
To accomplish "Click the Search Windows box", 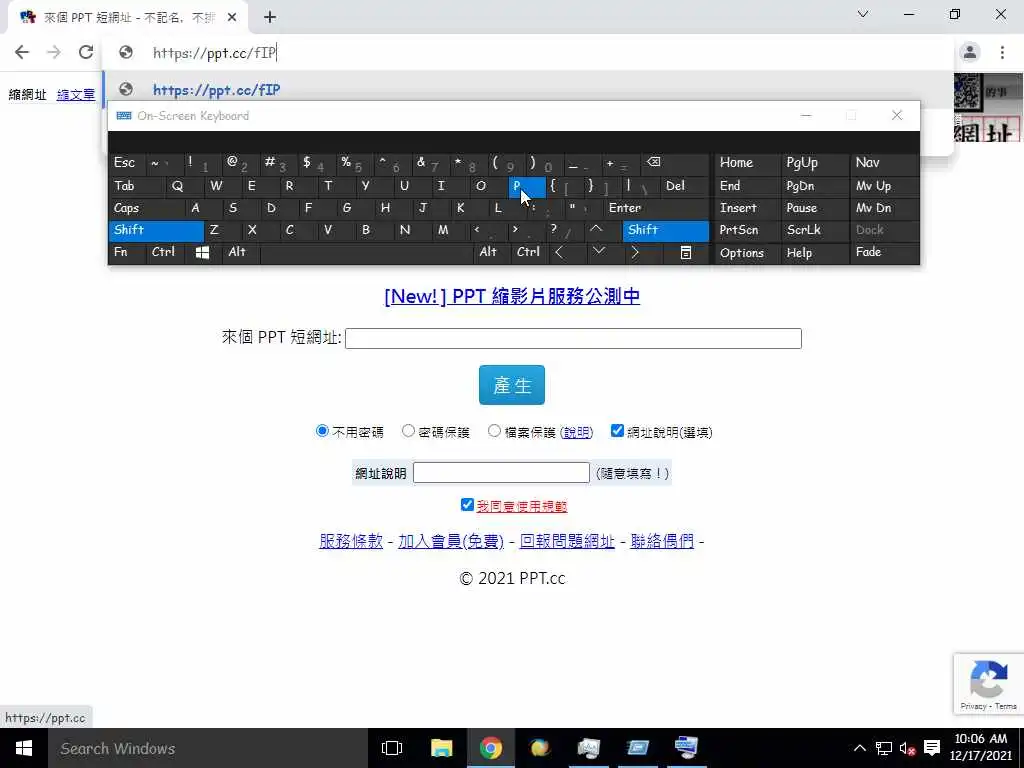I will 208,748.
